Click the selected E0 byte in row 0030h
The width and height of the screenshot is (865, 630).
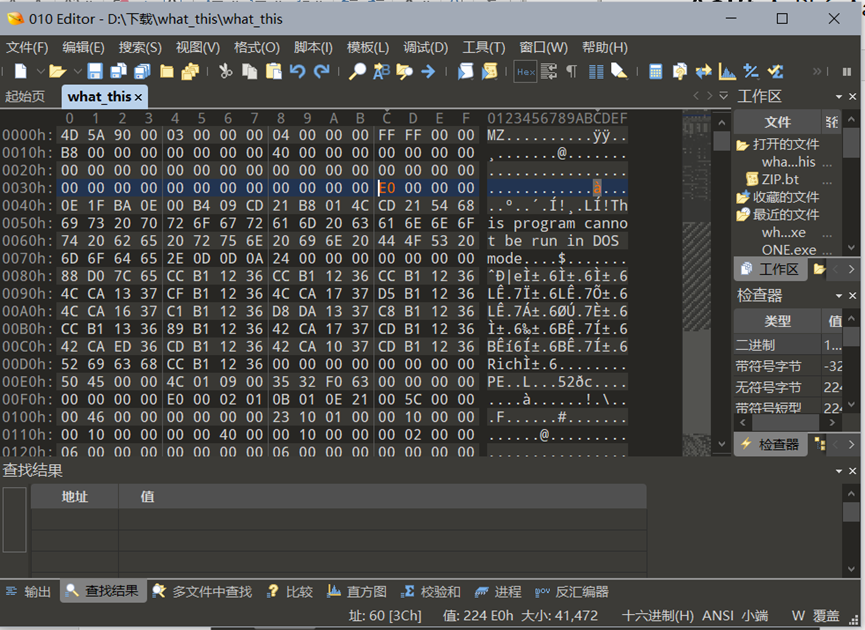(387, 188)
